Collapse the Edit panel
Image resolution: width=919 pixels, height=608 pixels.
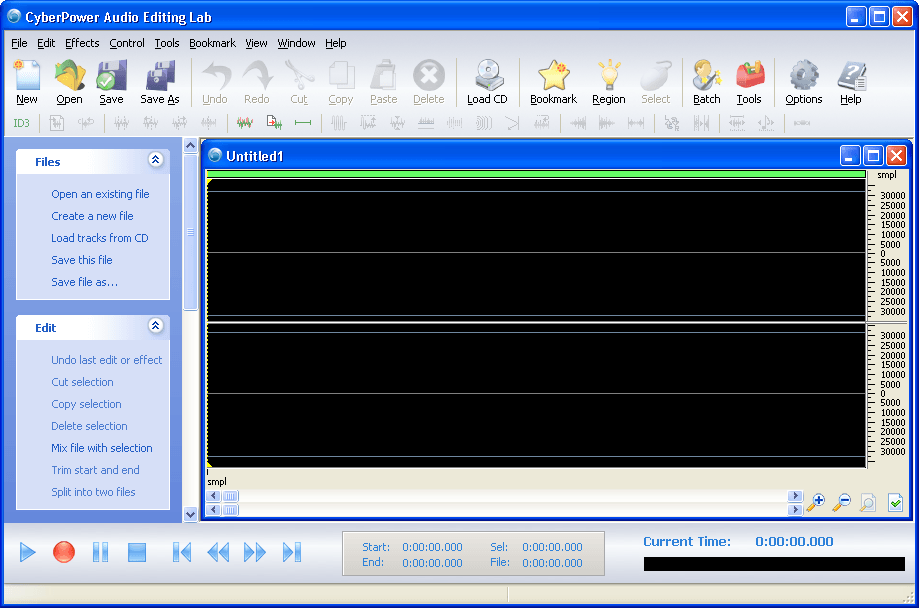tap(155, 327)
